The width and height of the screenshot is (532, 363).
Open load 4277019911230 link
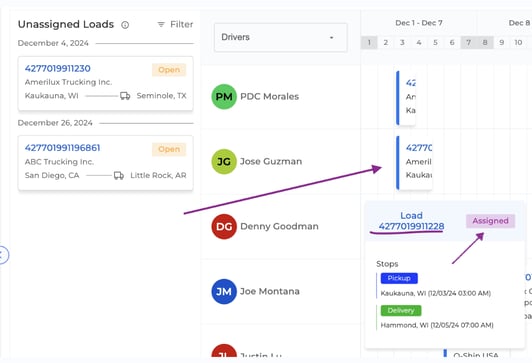(x=58, y=69)
